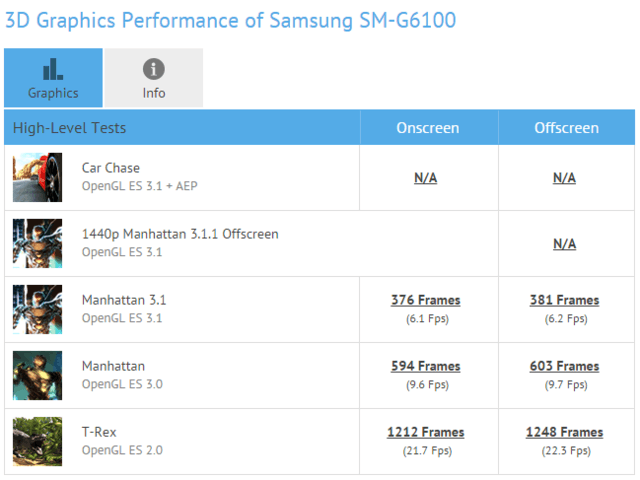Open the 594 Frames Manhattan result
Image resolution: width=640 pixels, height=480 pixels.
(425, 366)
